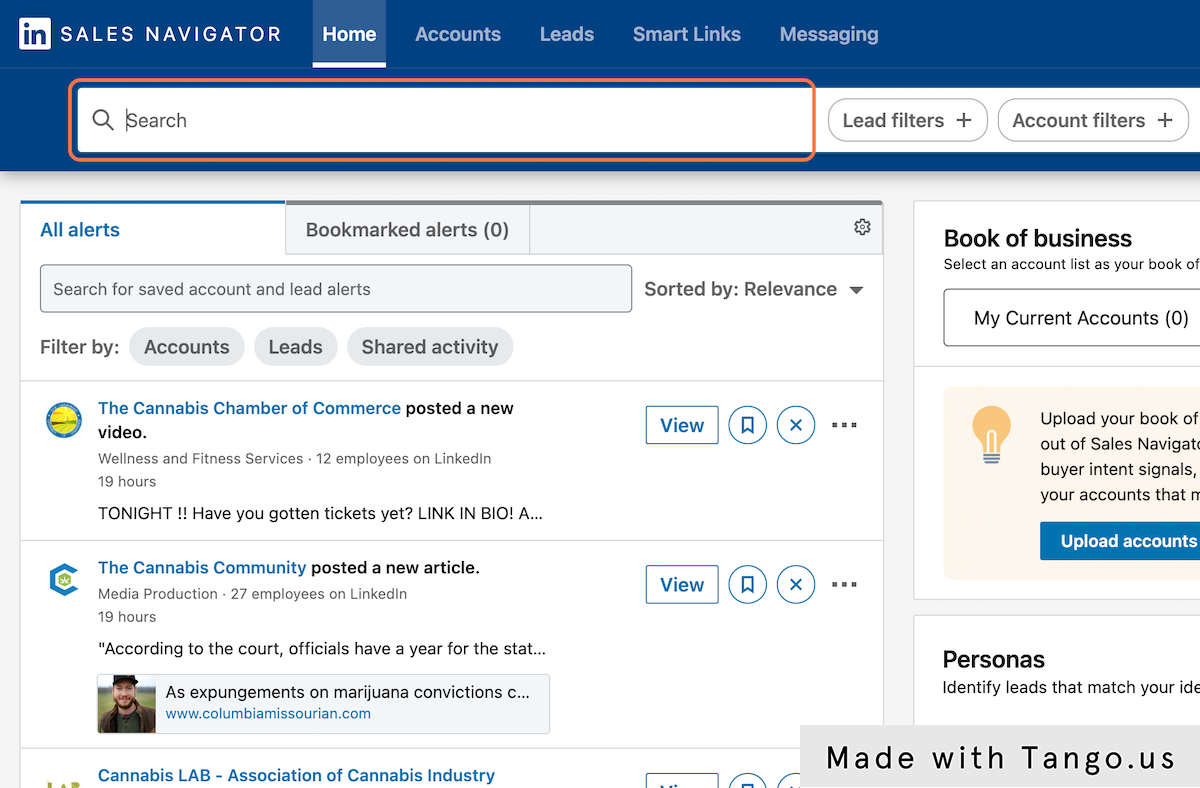Open The Cannabis Chamber of Commerce link
The height and width of the screenshot is (788, 1200).
click(249, 408)
